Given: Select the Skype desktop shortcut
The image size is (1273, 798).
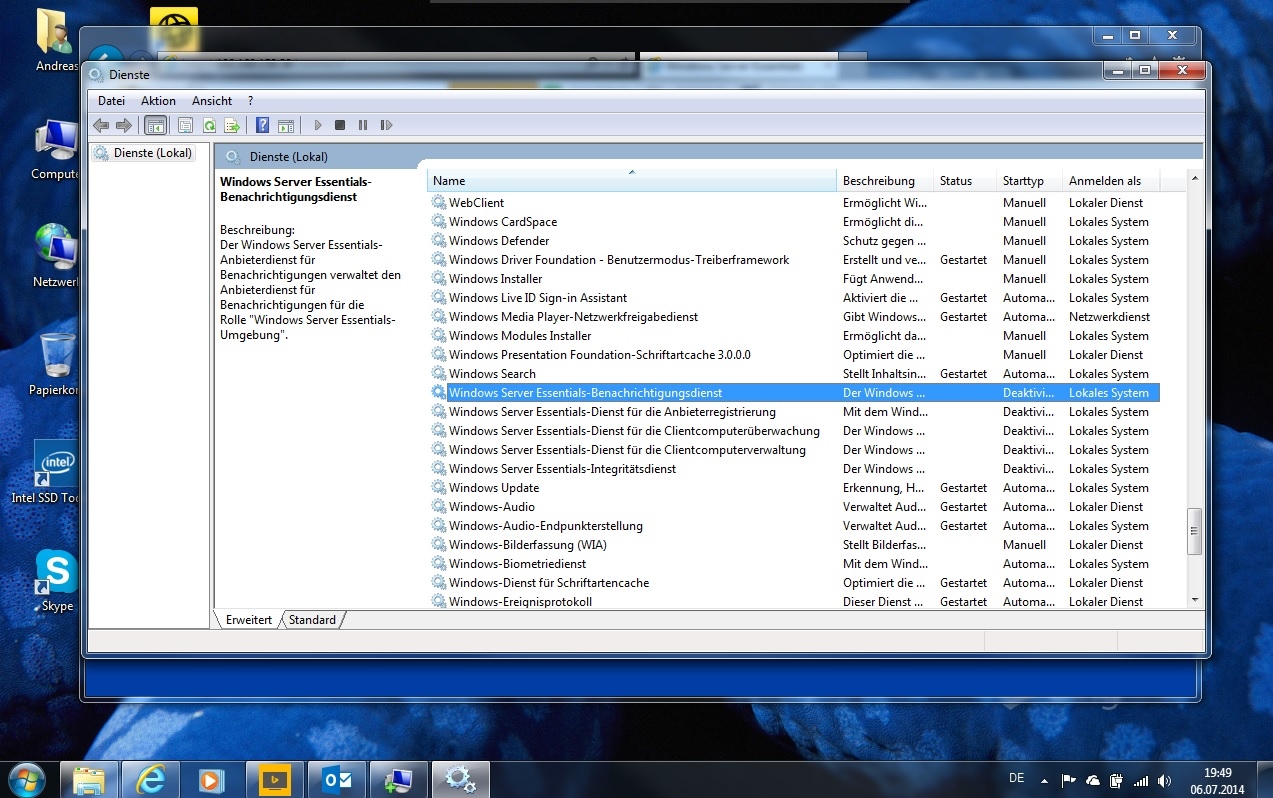Looking at the screenshot, I should (x=56, y=580).
